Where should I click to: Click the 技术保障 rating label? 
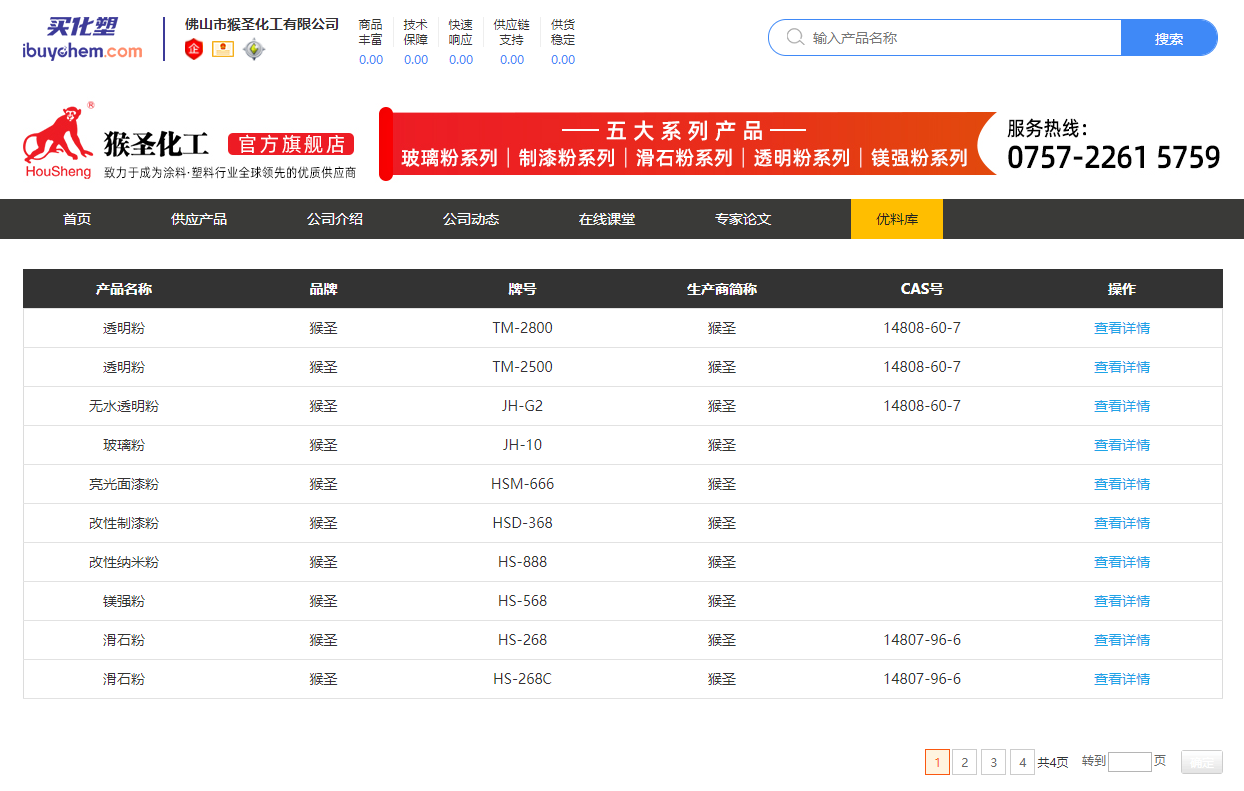pyautogui.click(x=416, y=32)
